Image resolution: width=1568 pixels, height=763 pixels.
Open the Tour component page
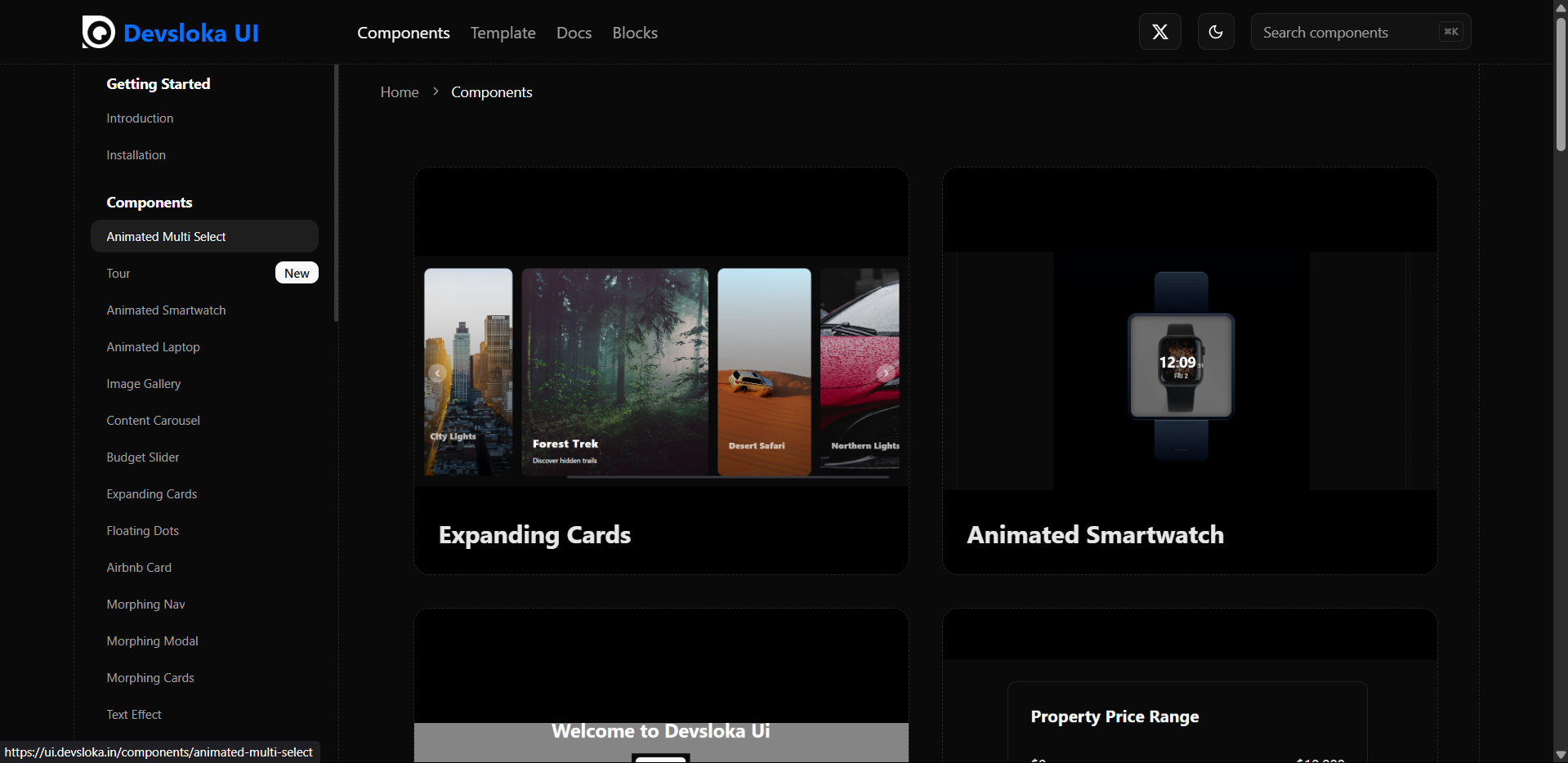[118, 274]
